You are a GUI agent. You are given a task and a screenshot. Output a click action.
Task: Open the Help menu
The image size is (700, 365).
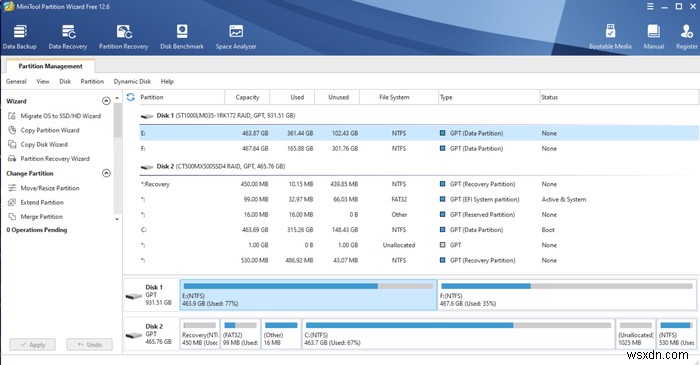click(167, 81)
